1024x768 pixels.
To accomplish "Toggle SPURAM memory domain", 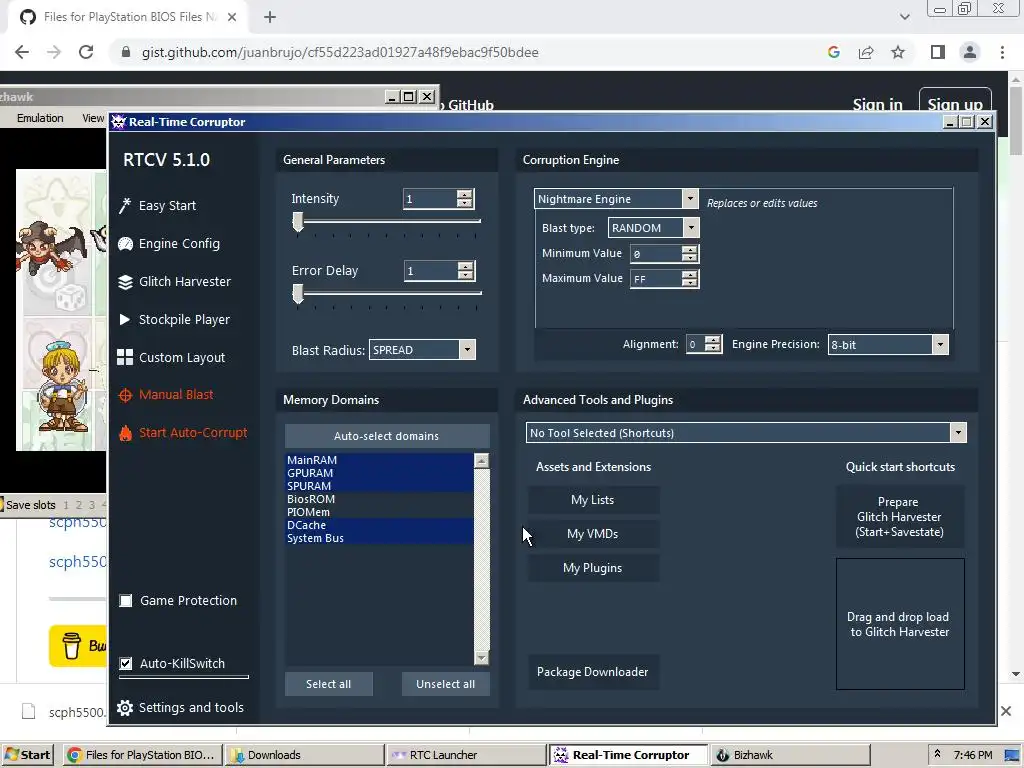I will coord(379,486).
